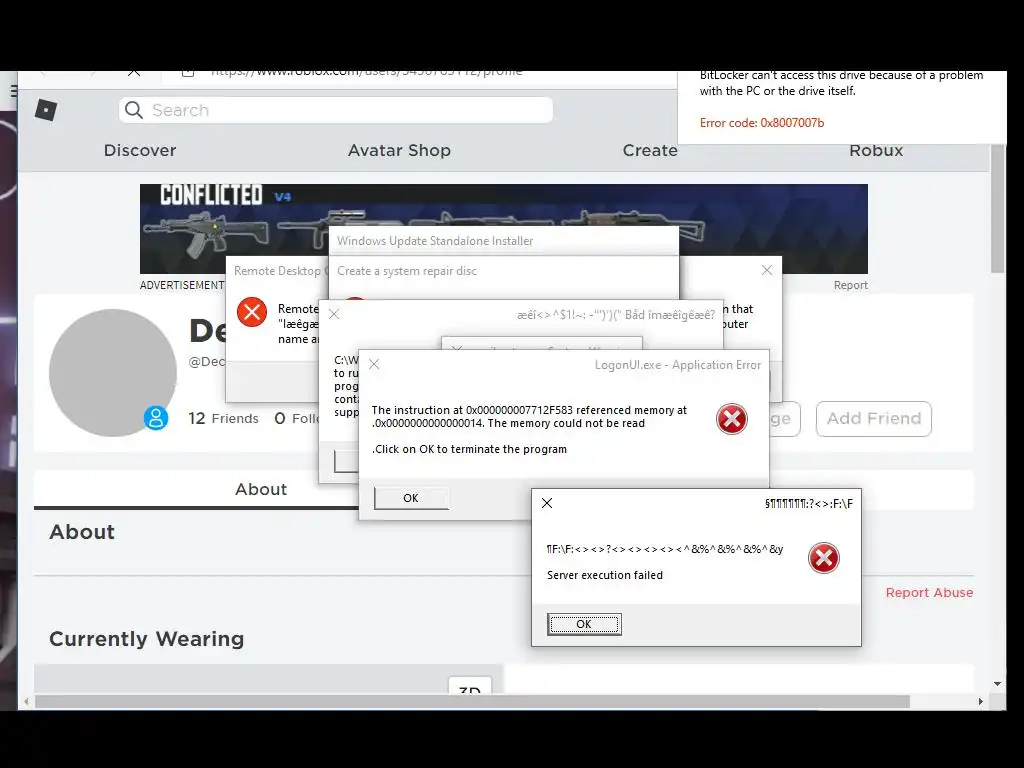Screen dimensions: 1024x768
Task: Close the Server execution failed dialog
Action: tap(547, 503)
